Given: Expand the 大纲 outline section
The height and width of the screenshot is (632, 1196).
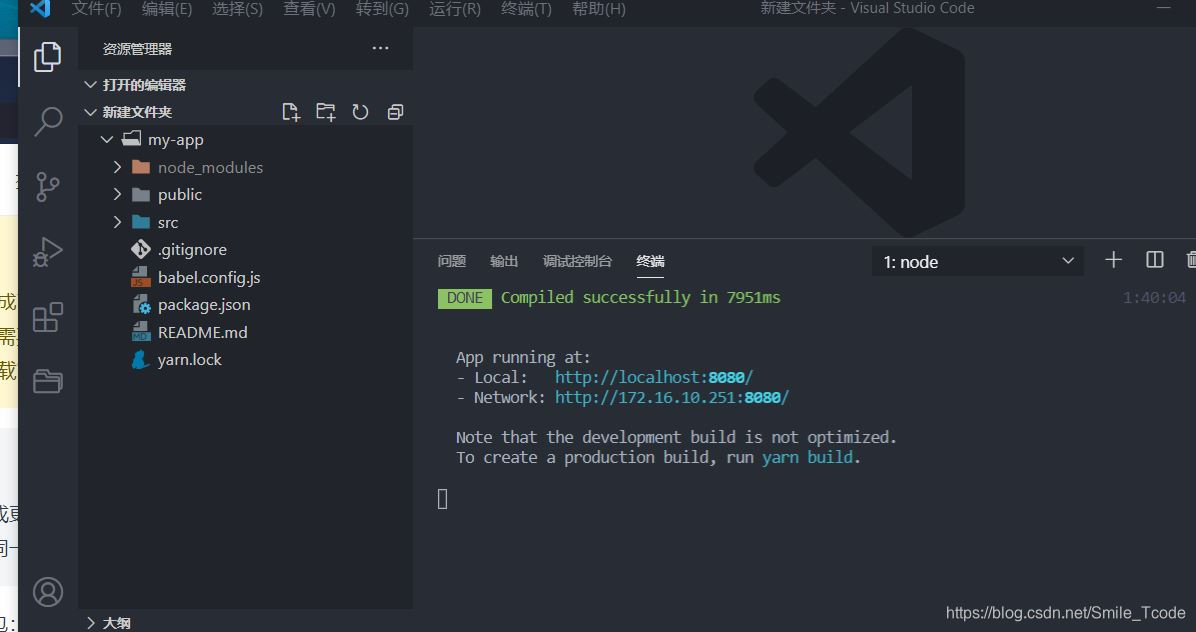Looking at the screenshot, I should click(x=90, y=623).
